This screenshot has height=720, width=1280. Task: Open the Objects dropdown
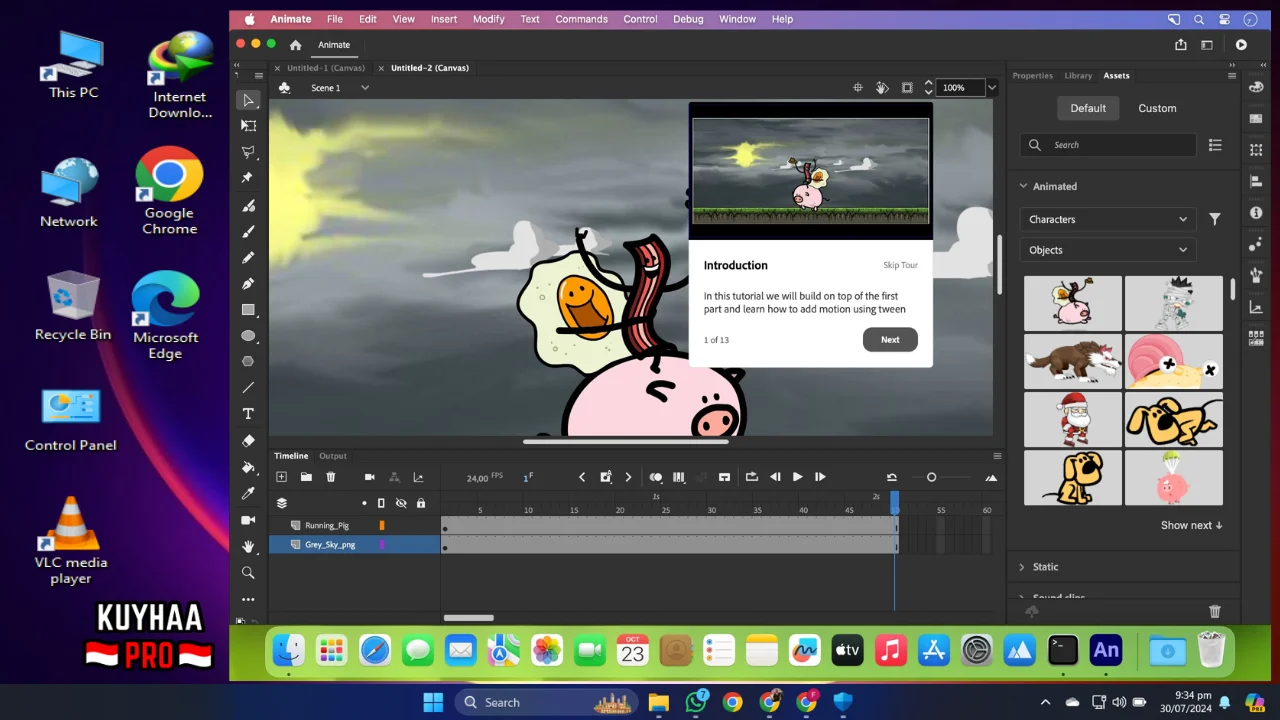(1108, 250)
